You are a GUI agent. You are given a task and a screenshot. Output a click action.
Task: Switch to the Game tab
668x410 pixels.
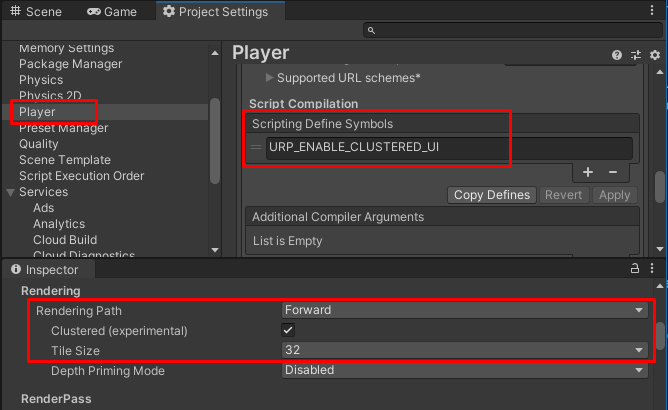[112, 12]
